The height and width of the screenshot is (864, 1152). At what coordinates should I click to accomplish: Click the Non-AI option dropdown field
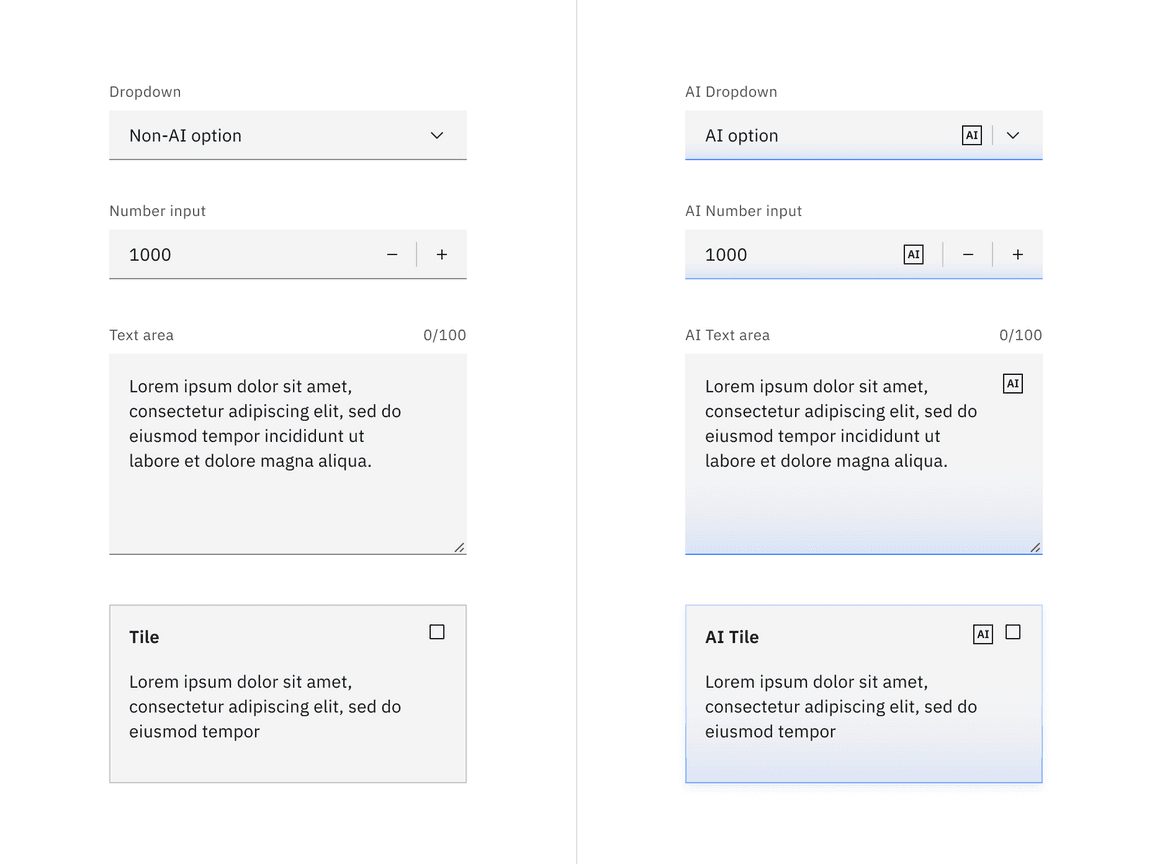click(288, 135)
